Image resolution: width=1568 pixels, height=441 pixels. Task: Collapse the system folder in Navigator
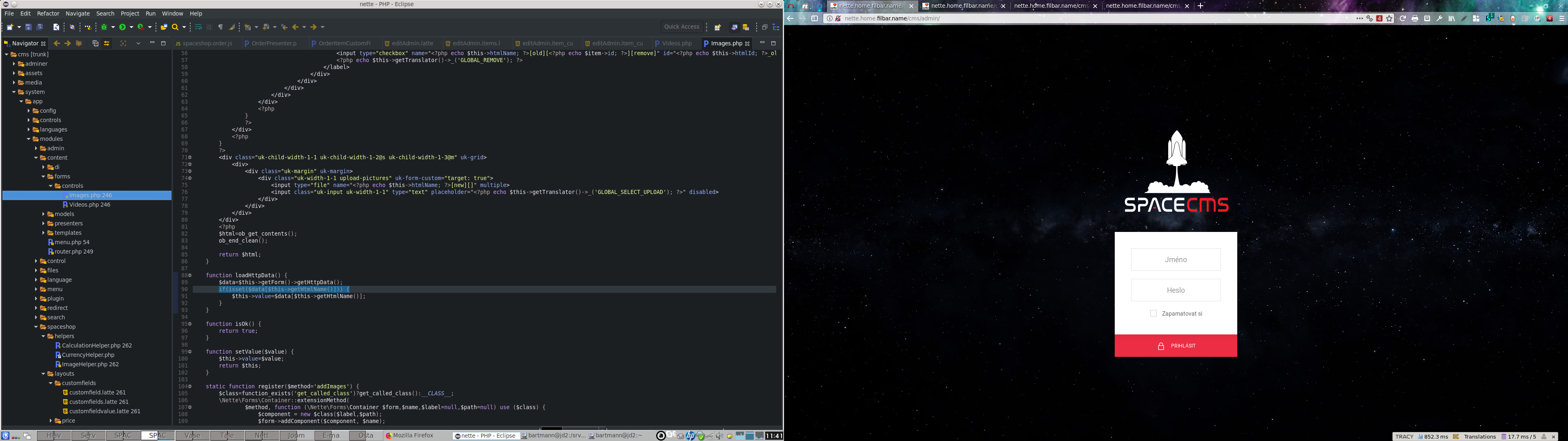(x=13, y=92)
